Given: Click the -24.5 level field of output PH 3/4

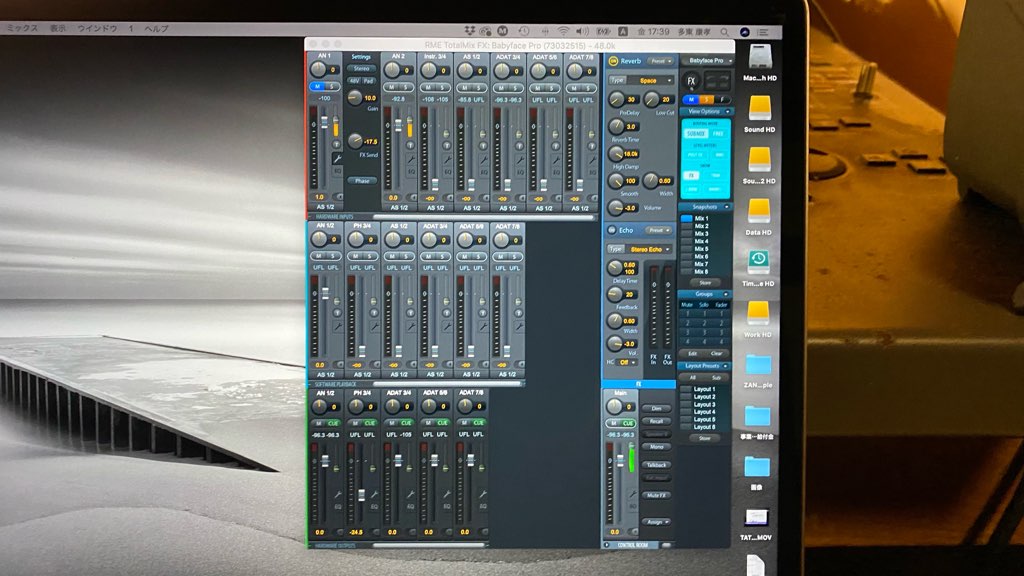Looking at the screenshot, I should pyautogui.click(x=357, y=532).
